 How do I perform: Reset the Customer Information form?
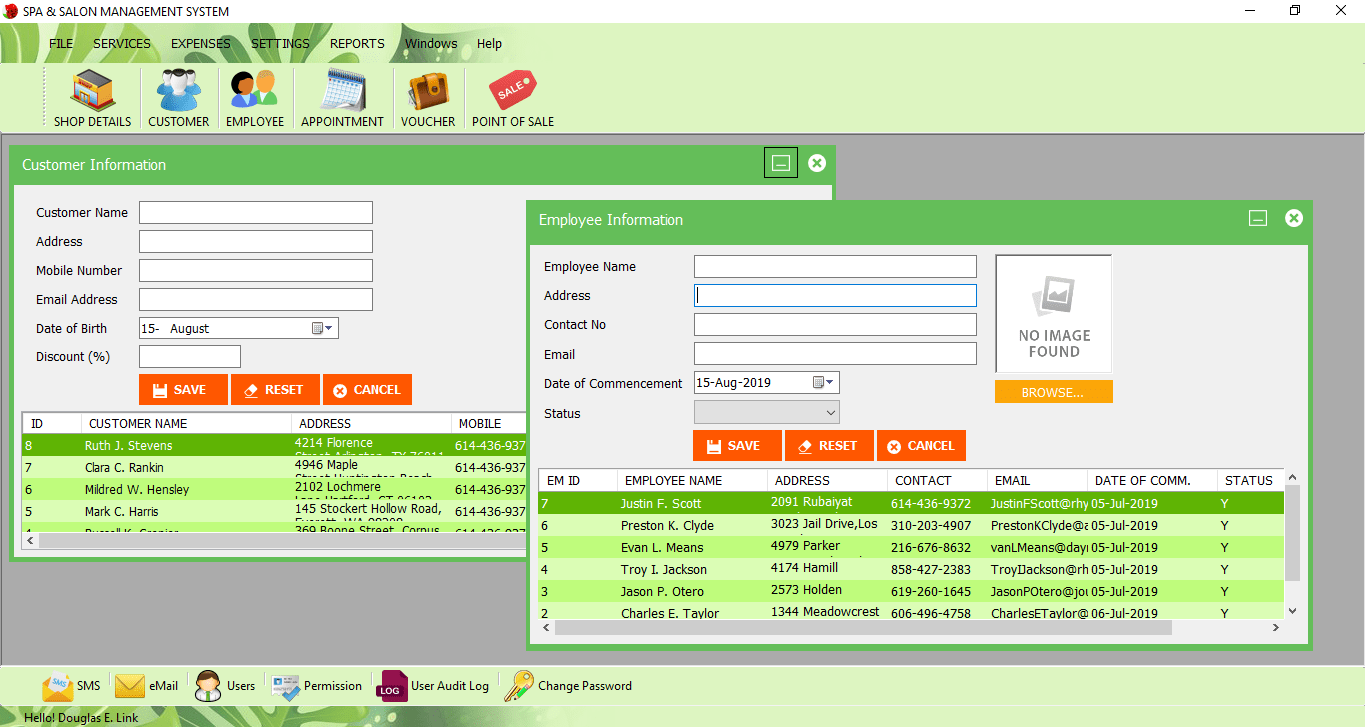pyautogui.click(x=275, y=390)
